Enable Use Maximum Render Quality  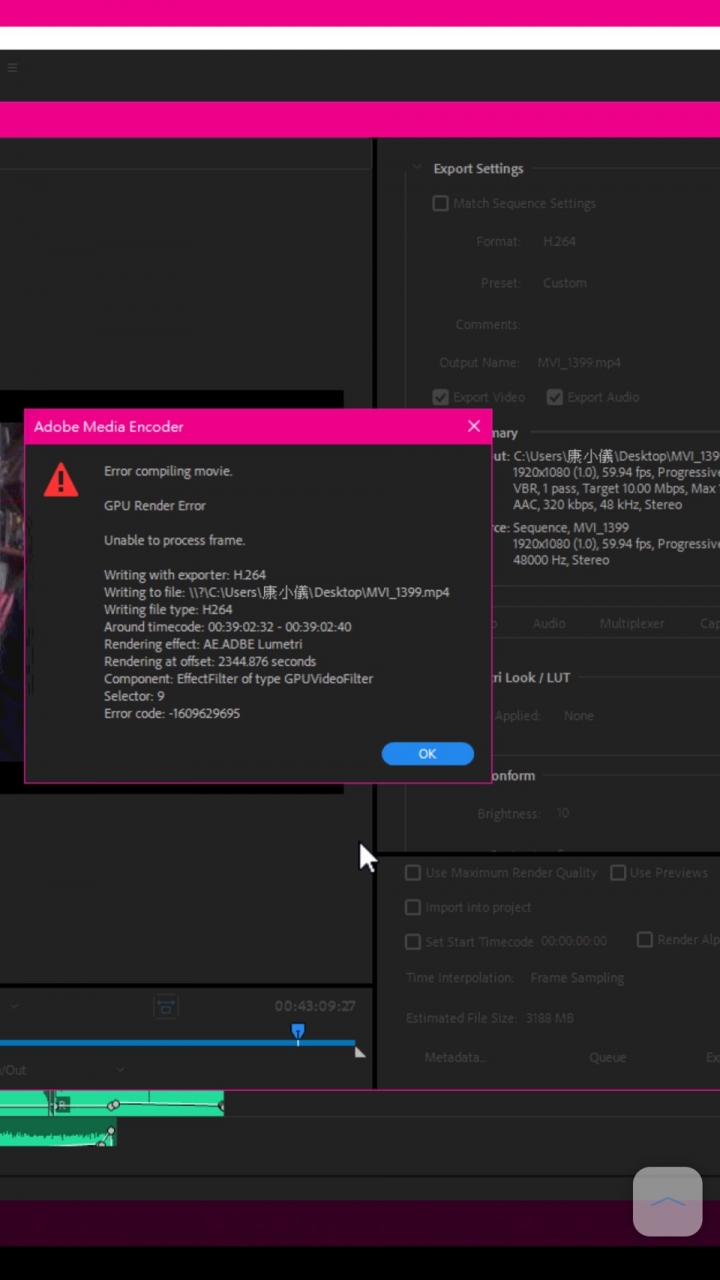412,873
